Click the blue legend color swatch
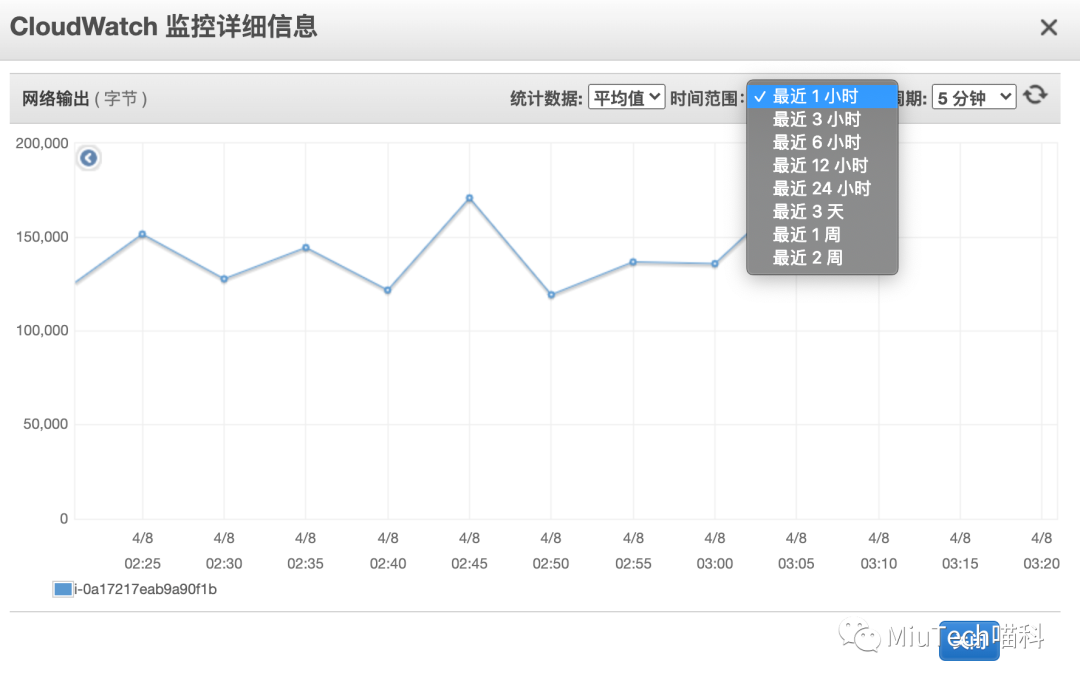This screenshot has height=684, width=1080. (x=63, y=589)
